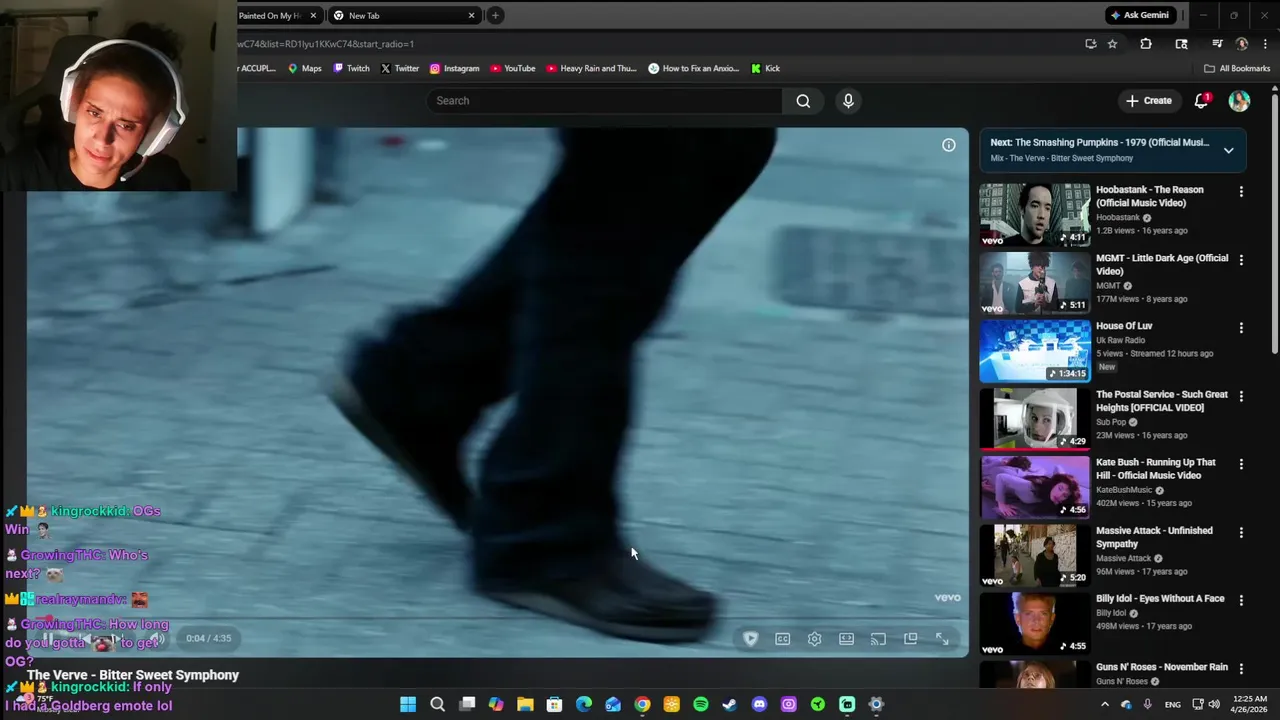This screenshot has height=720, width=1280.
Task: Open YouTube notifications bell
Action: click(1201, 101)
